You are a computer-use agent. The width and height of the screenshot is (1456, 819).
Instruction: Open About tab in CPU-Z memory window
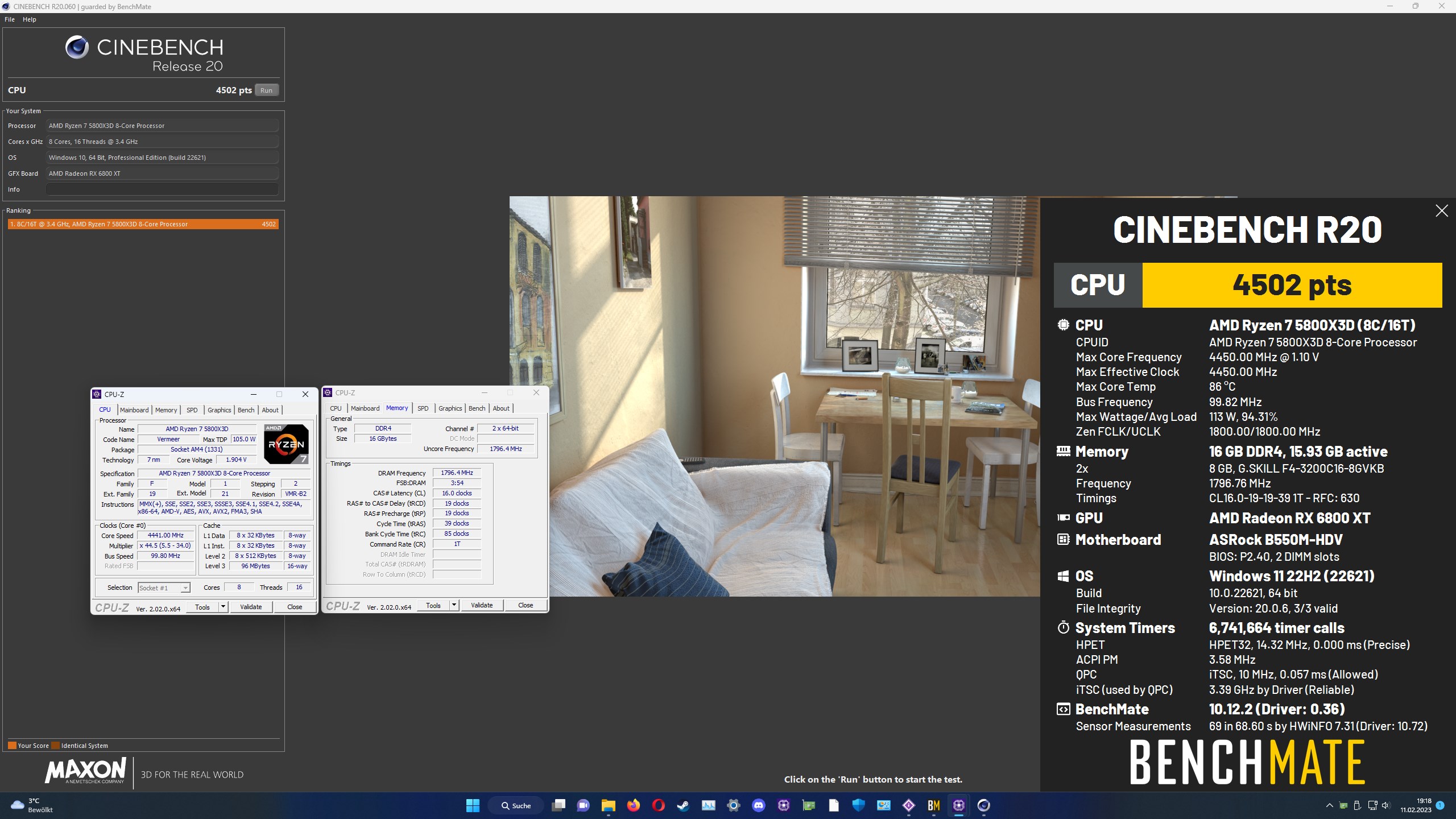coord(501,408)
